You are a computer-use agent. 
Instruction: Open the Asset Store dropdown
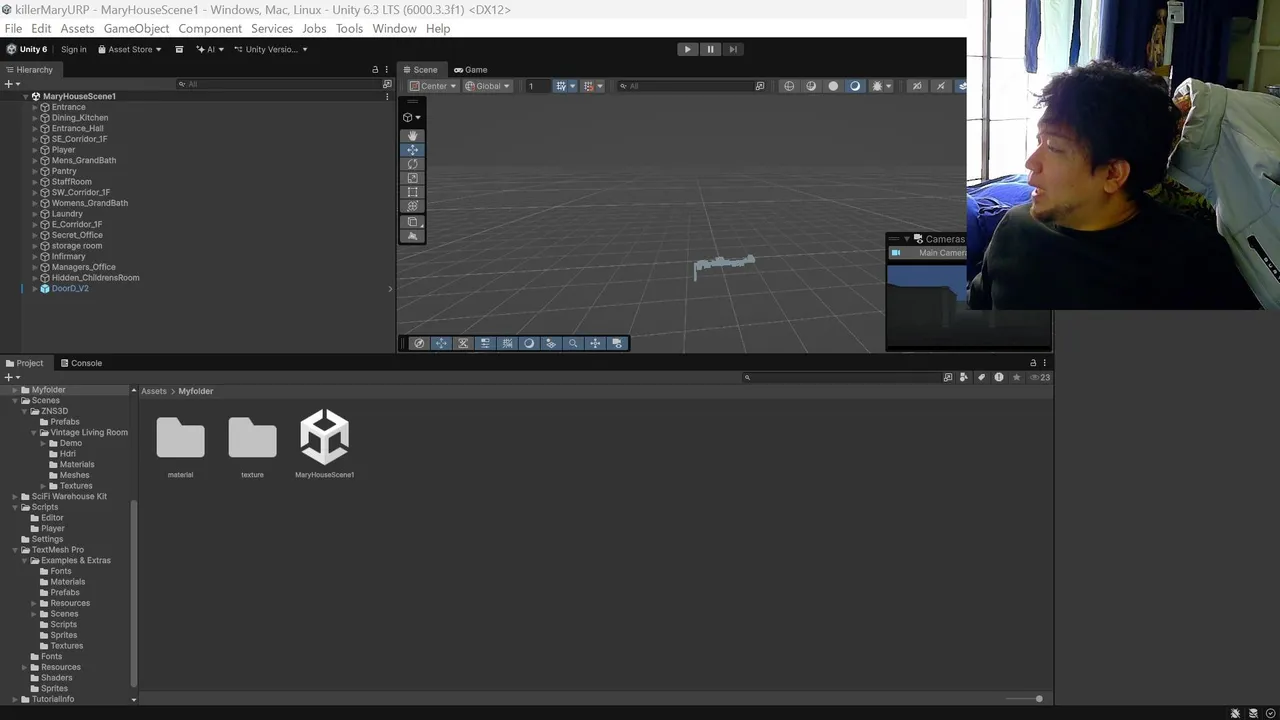point(130,49)
